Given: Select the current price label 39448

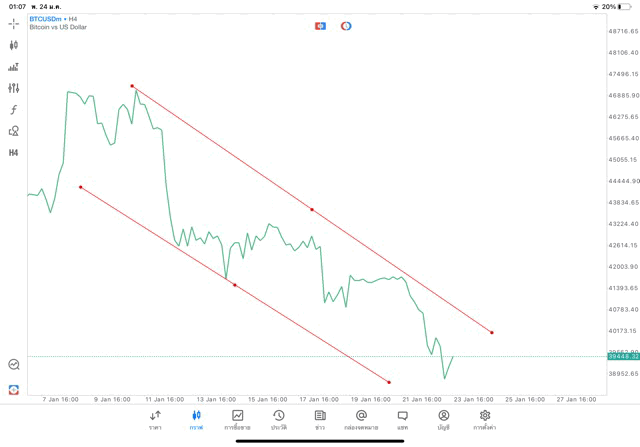Looking at the screenshot, I should (x=621, y=356).
